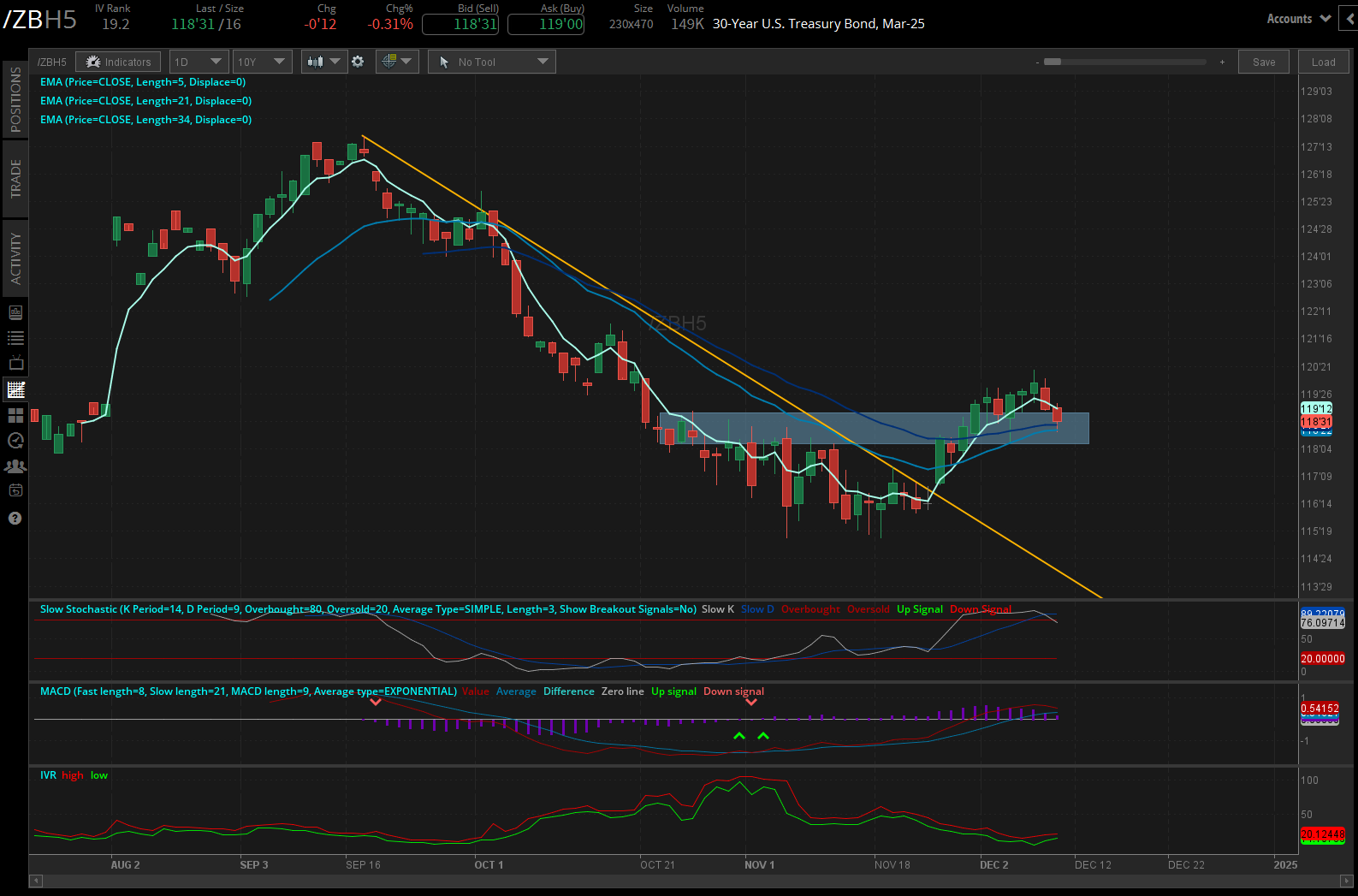This screenshot has height=896, width=1358.
Task: Adjust the chart zoom slider handle
Action: point(1053,62)
